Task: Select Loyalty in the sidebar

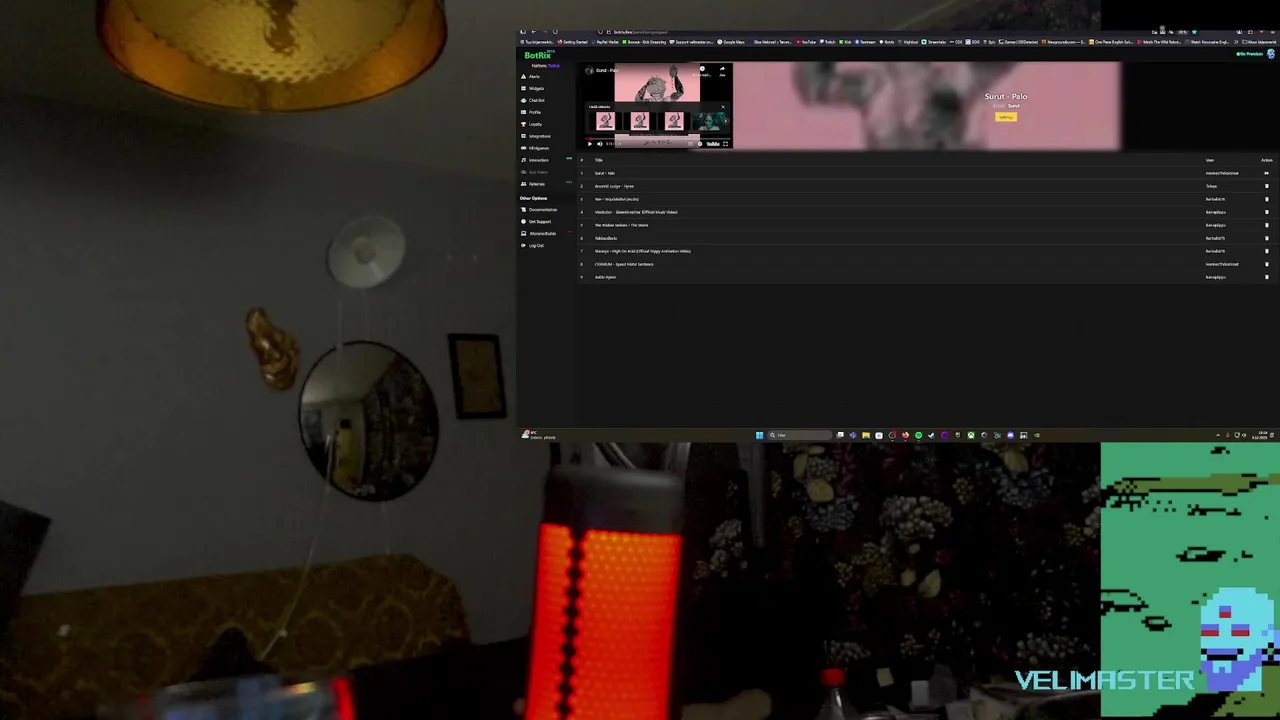Action: click(x=531, y=124)
